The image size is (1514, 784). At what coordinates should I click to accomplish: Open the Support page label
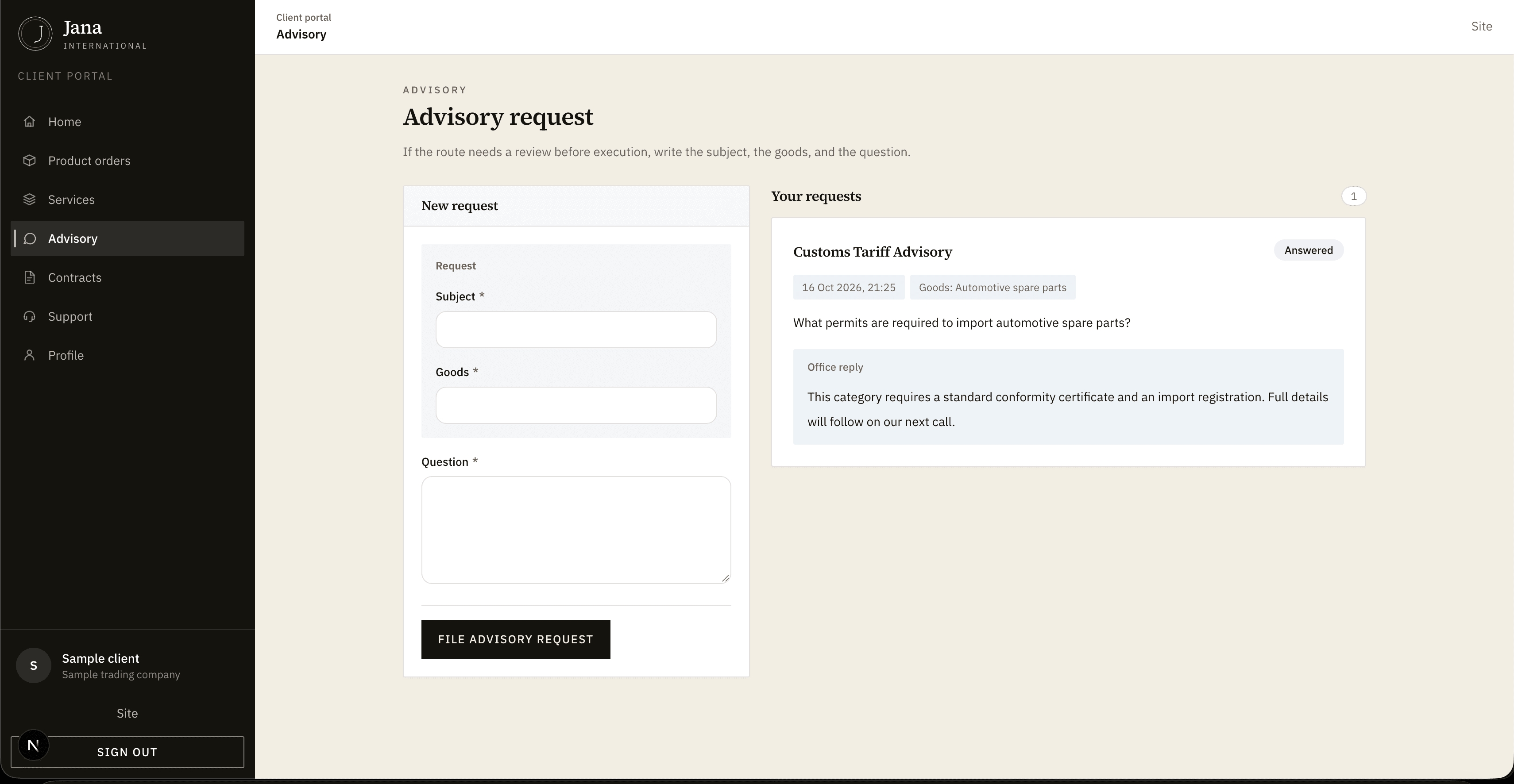pyautogui.click(x=70, y=316)
